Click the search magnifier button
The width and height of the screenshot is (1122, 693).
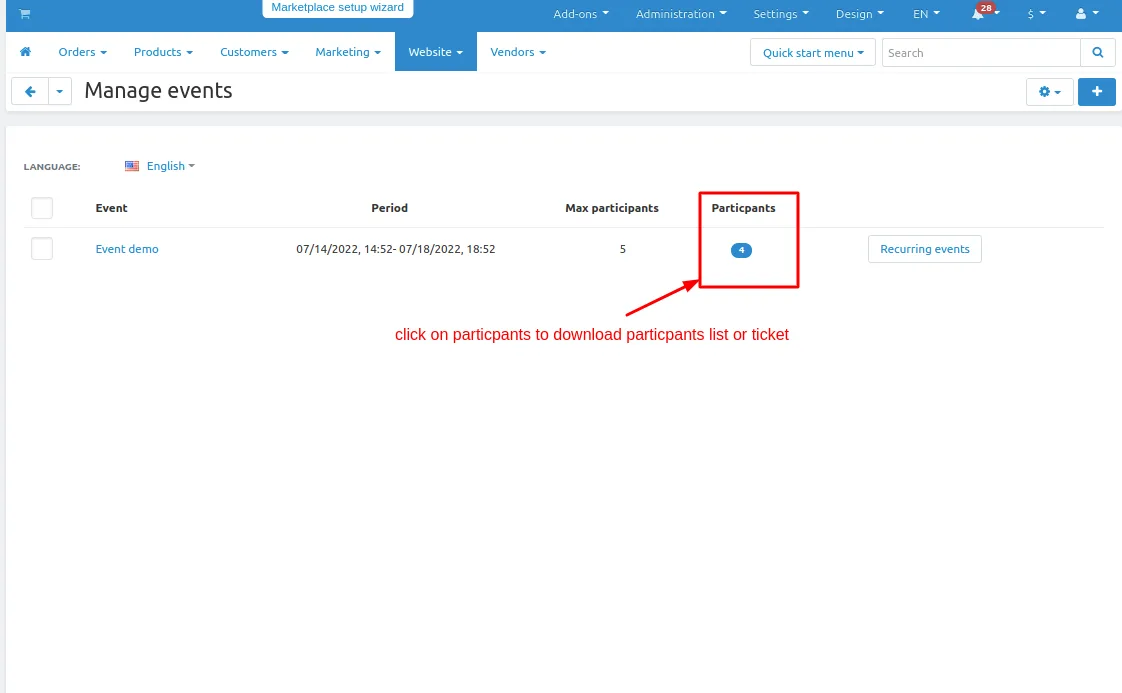[1098, 52]
